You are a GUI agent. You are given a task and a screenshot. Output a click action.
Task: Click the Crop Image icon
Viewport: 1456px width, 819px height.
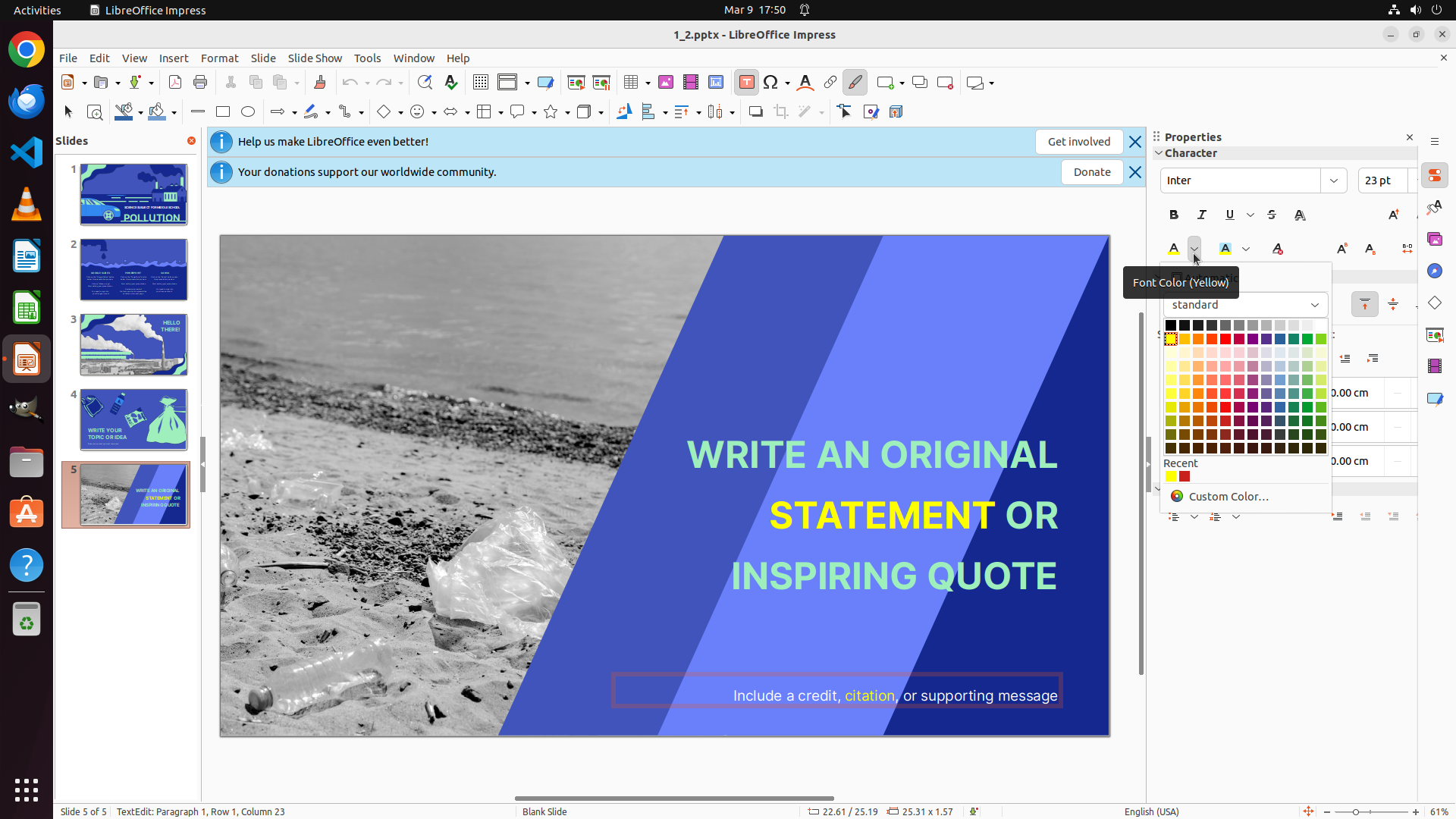(x=781, y=112)
